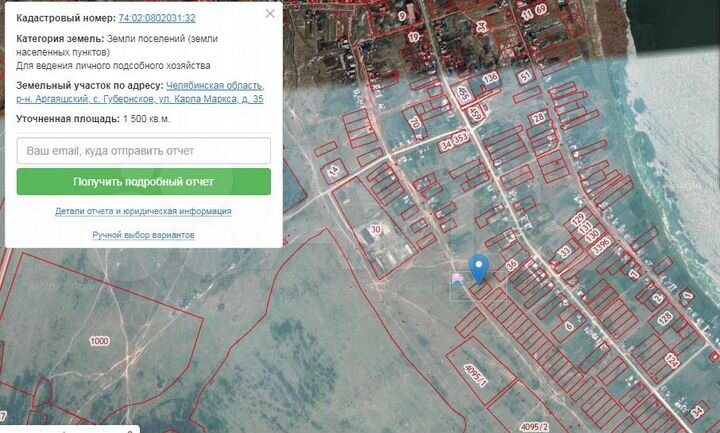Select parcel labeled 51 on map
720x433 pixels.
(525, 76)
